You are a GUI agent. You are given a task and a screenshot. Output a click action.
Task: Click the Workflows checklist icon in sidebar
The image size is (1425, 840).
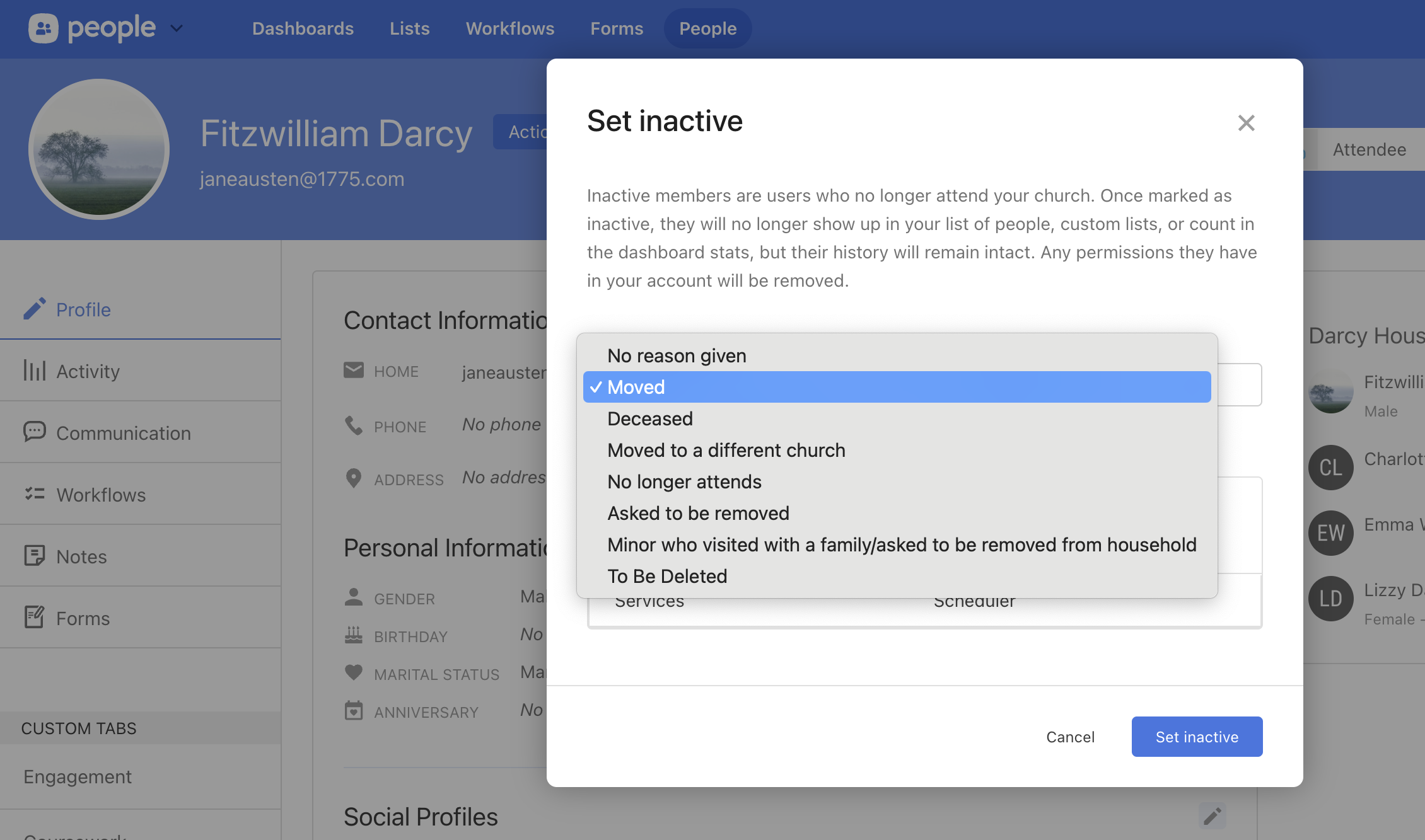tap(35, 494)
